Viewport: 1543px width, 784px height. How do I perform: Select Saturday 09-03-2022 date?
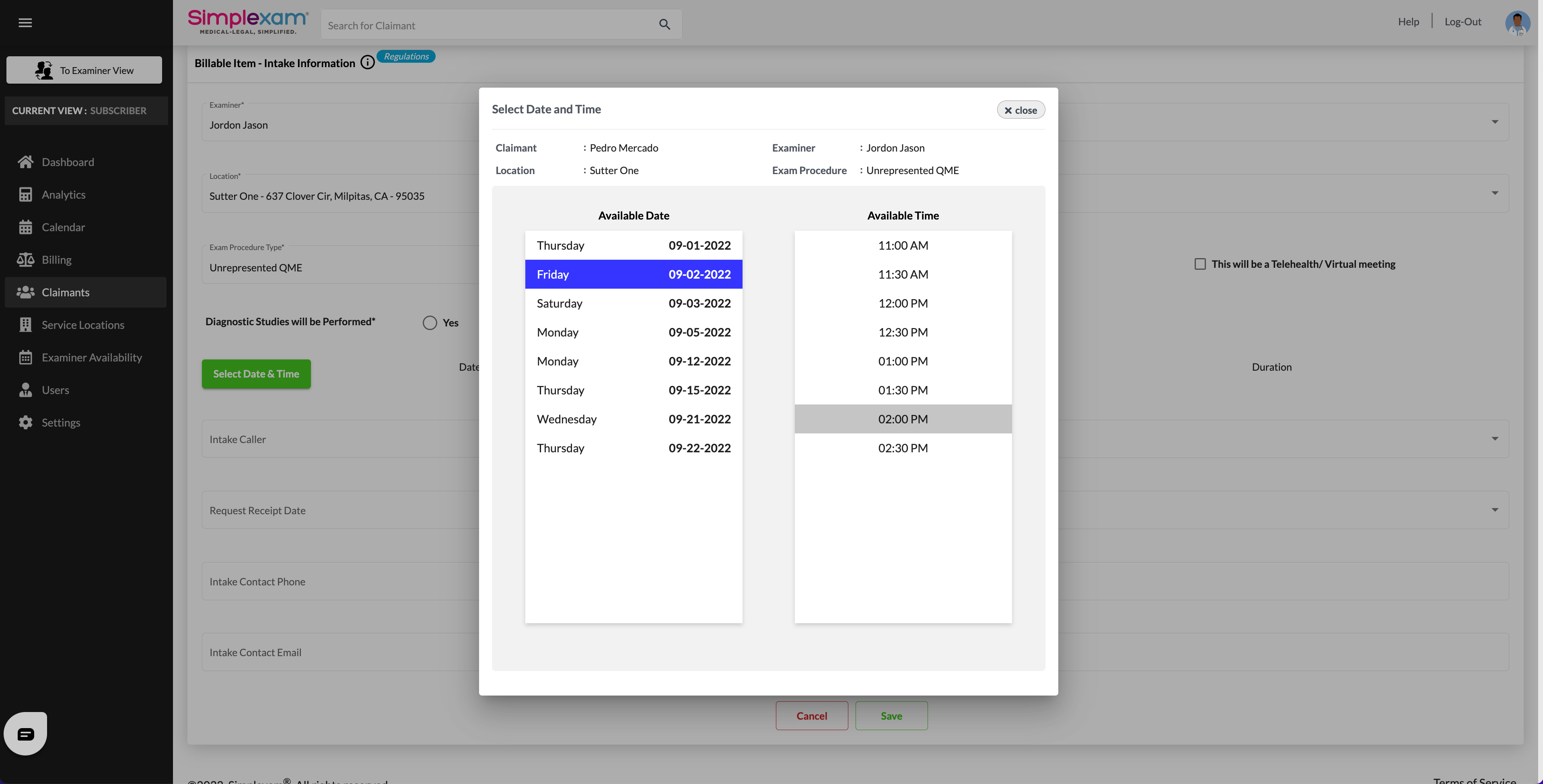coord(633,303)
